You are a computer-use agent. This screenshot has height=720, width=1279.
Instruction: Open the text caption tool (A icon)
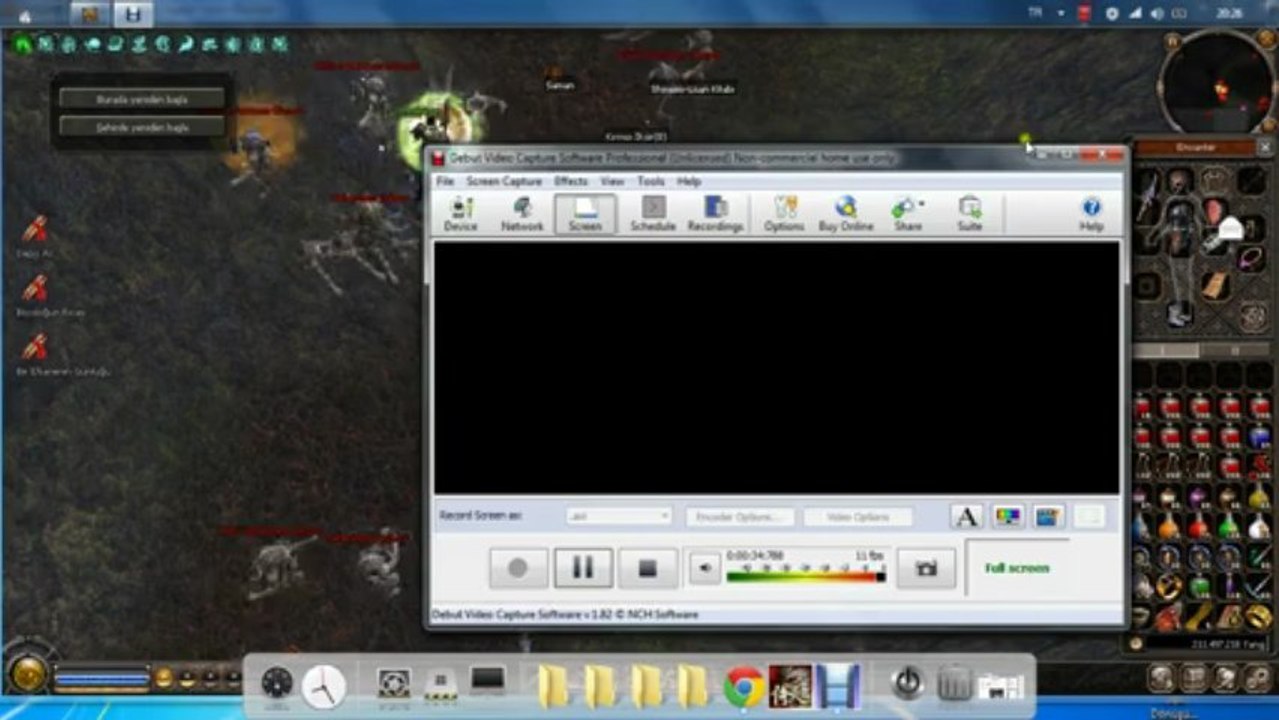pyautogui.click(x=966, y=517)
